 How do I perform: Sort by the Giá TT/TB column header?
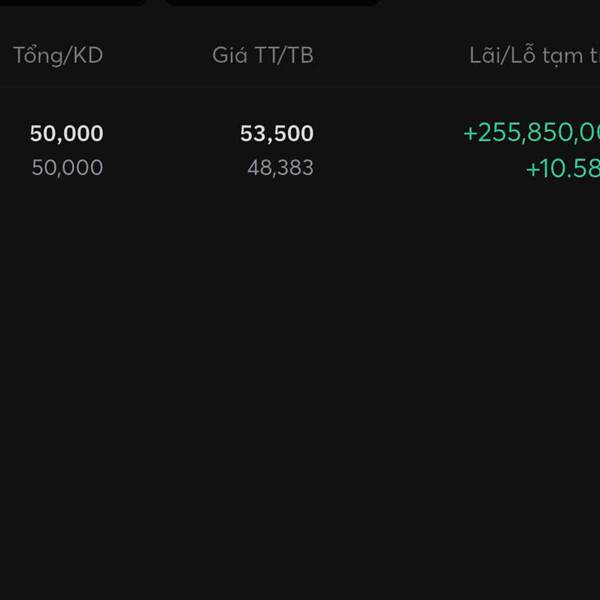[x=263, y=55]
